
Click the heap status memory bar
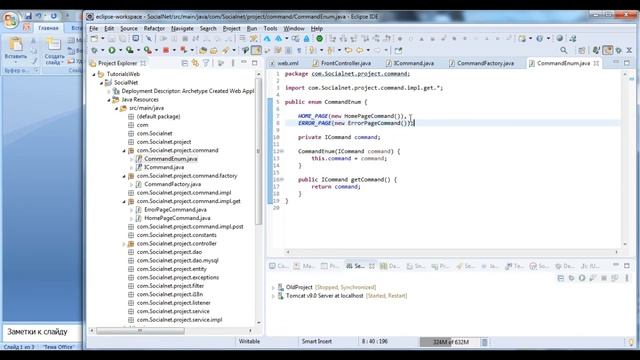[x=450, y=342]
